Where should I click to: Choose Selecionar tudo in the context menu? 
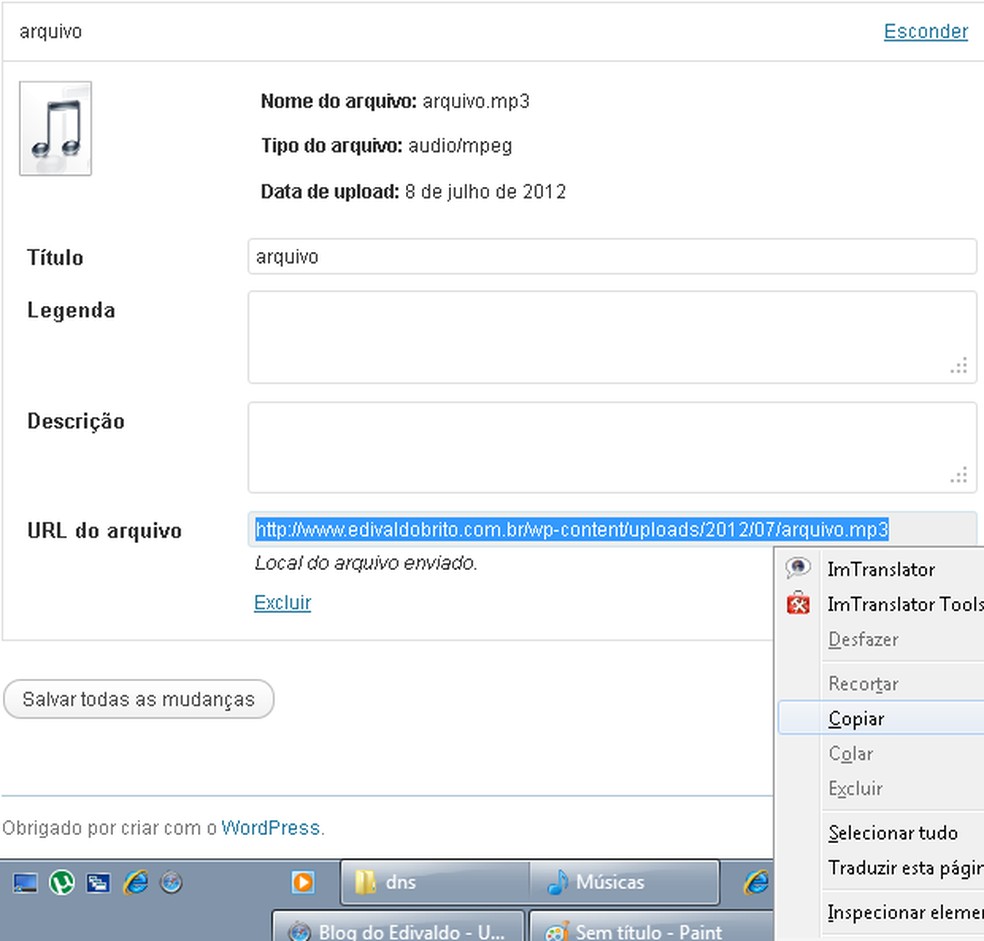pyautogui.click(x=881, y=833)
